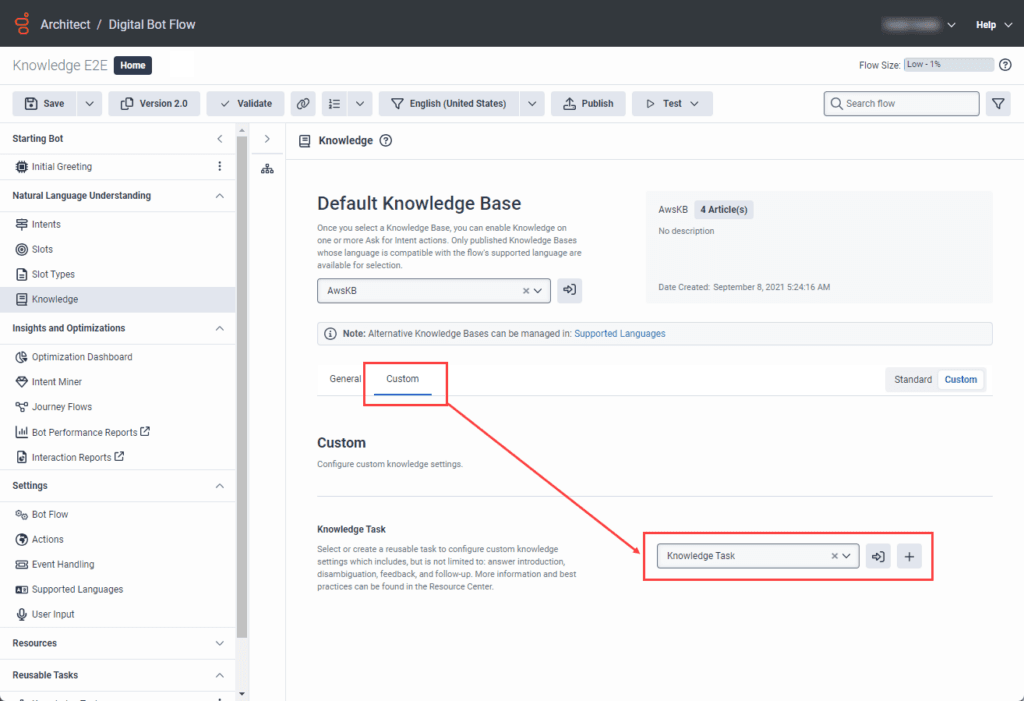Click the help icon next to the Knowledge heading

click(x=386, y=141)
